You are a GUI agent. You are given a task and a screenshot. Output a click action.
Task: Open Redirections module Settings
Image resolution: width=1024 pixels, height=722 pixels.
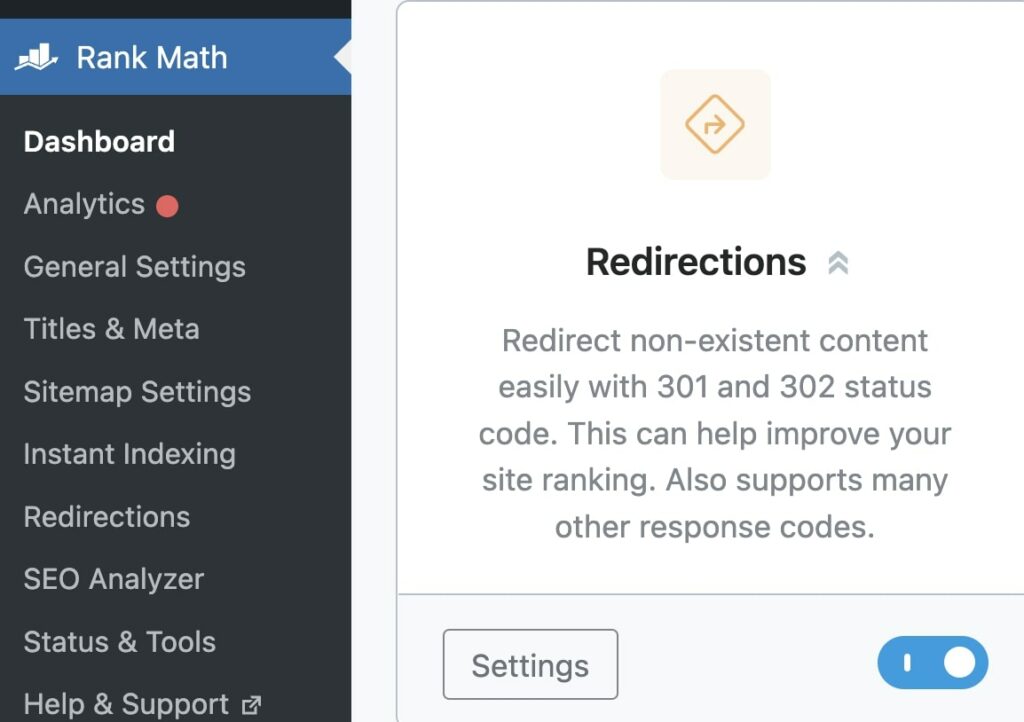530,664
